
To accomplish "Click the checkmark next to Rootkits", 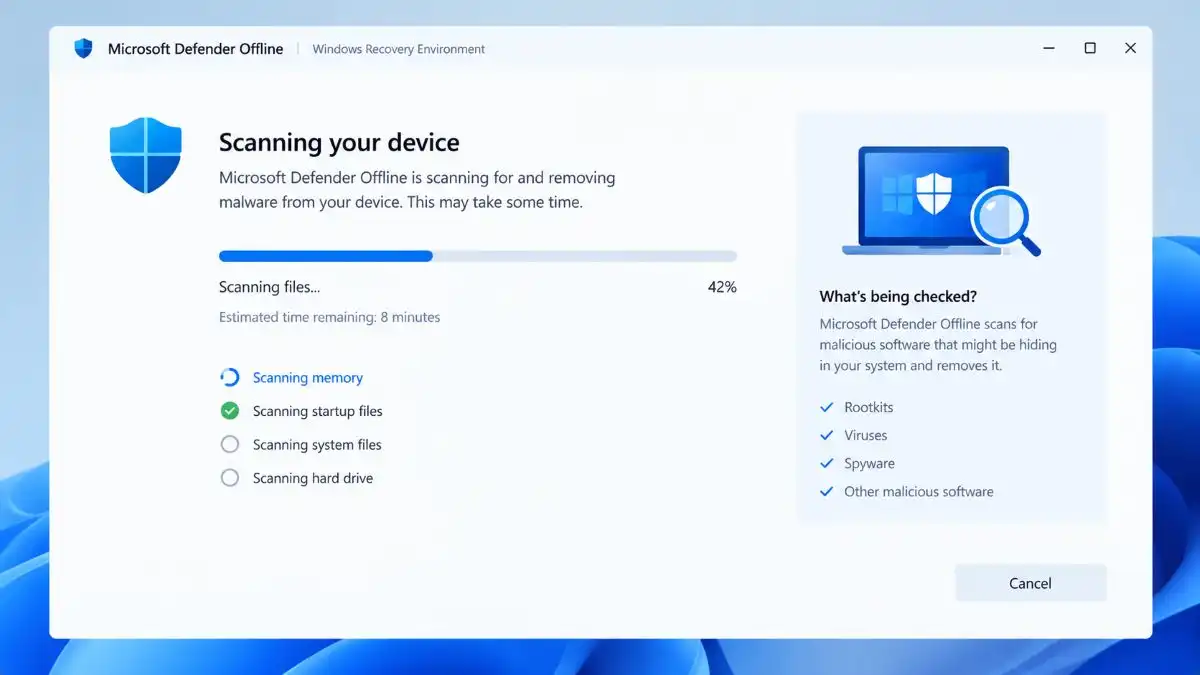I will [x=827, y=407].
